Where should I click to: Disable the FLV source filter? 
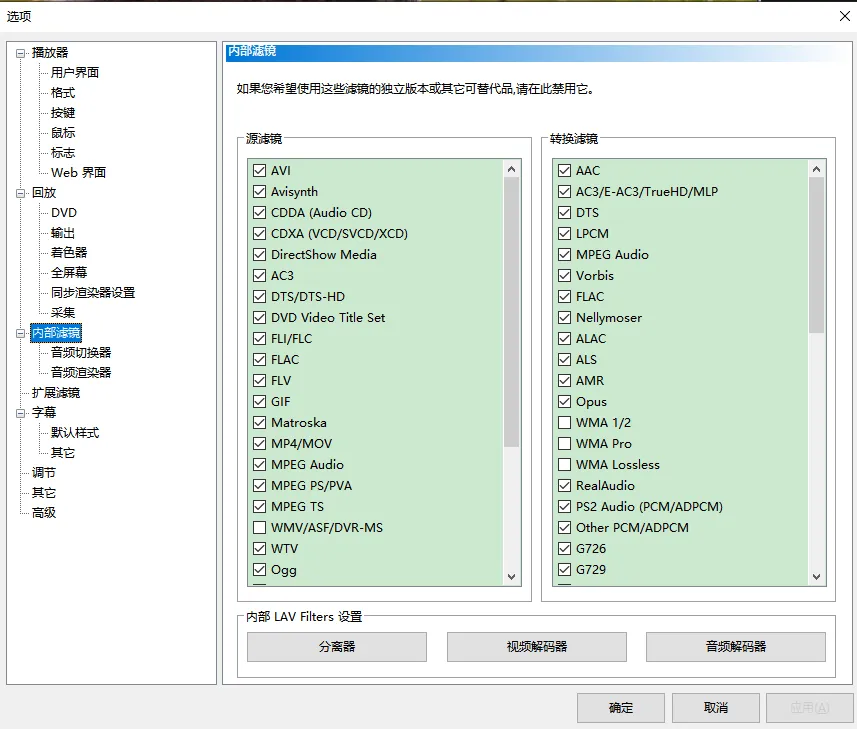(x=259, y=380)
